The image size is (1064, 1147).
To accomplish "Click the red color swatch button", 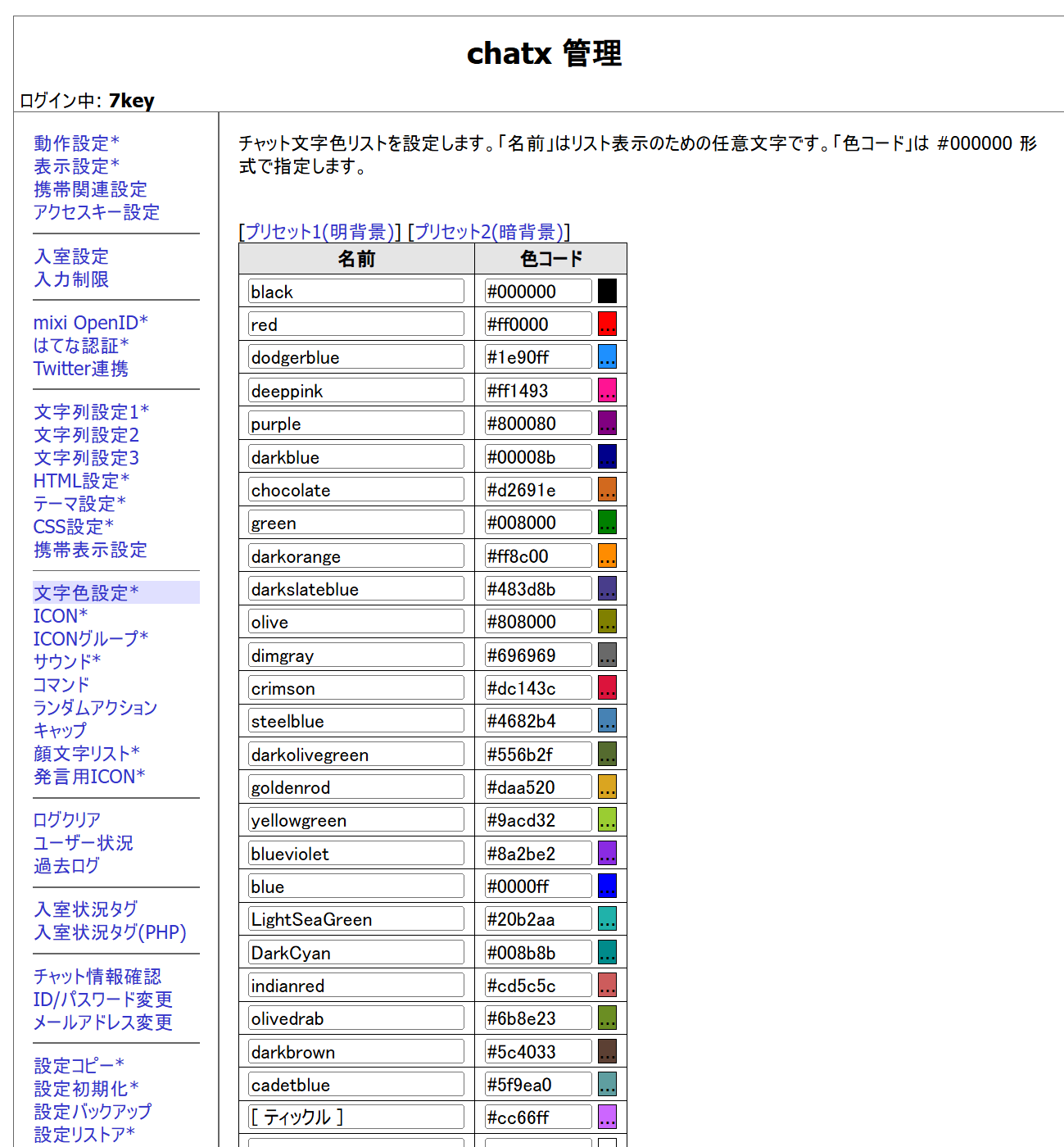I will pyautogui.click(x=607, y=324).
